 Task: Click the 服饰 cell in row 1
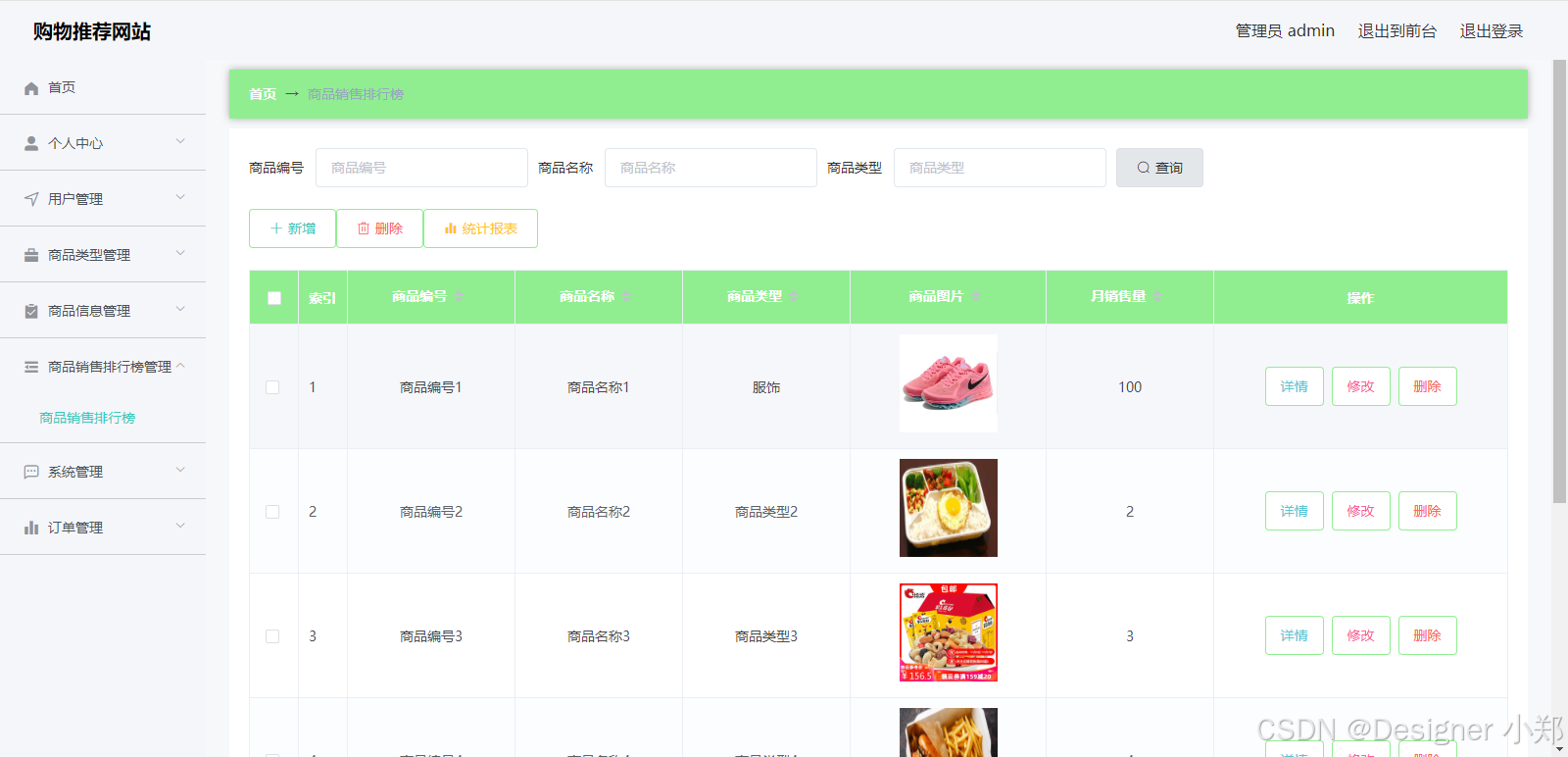point(766,387)
